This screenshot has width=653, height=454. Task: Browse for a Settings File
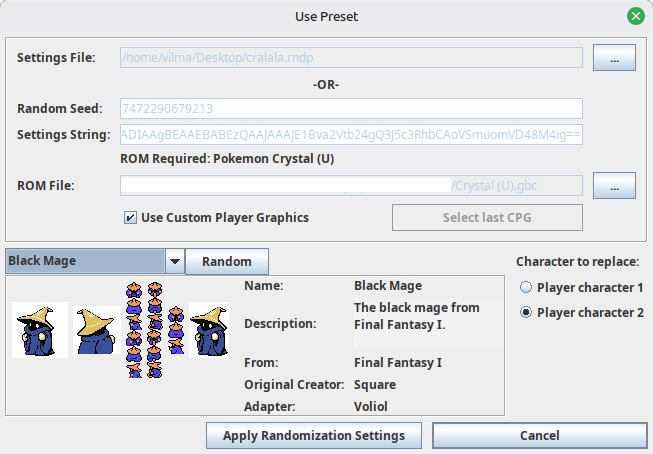click(614, 57)
